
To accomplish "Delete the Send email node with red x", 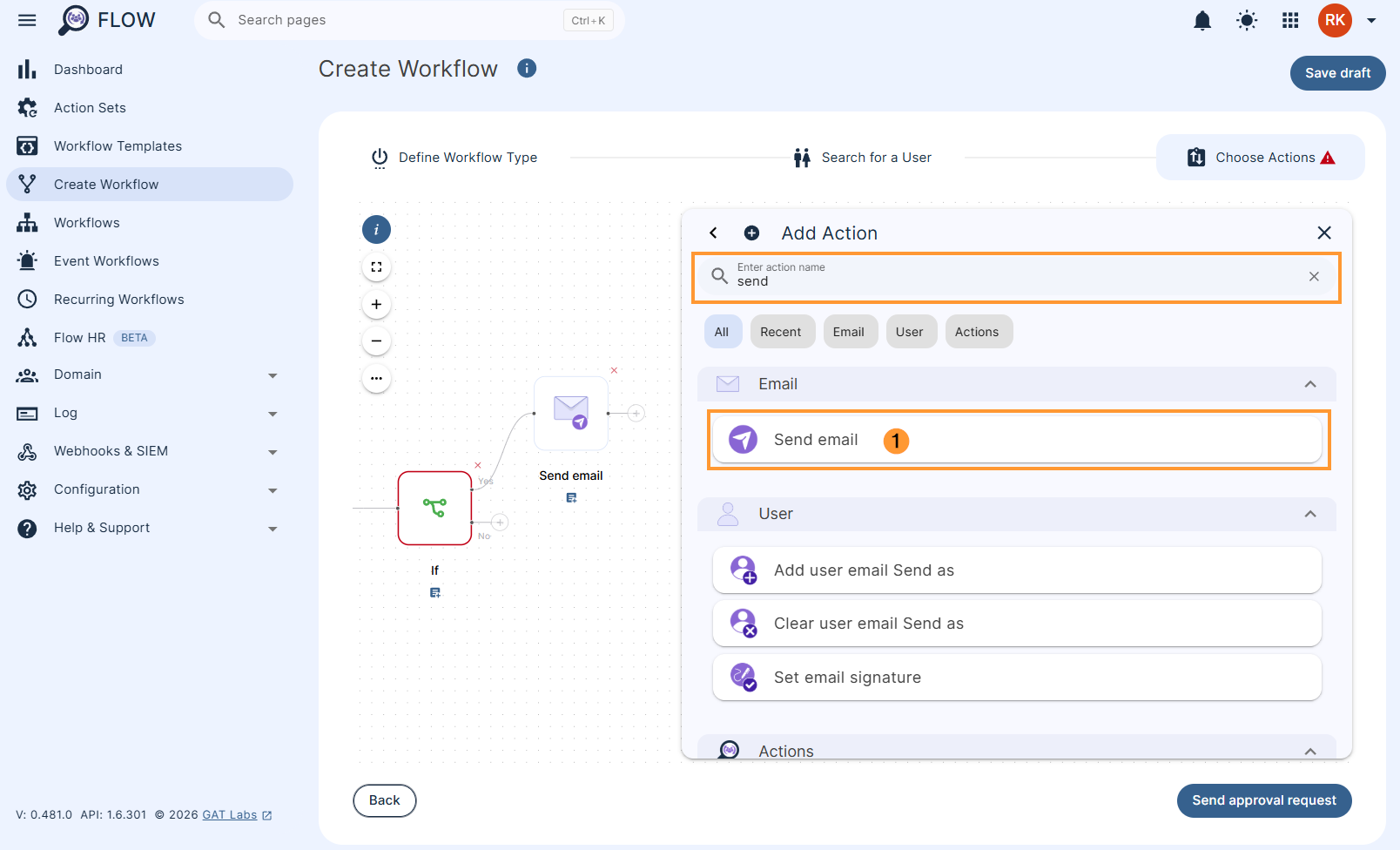I will [614, 371].
